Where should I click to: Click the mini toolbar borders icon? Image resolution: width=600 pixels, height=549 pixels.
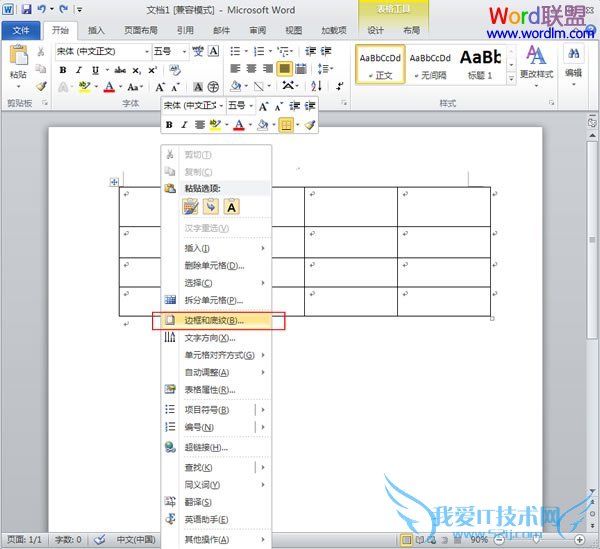pyautogui.click(x=286, y=125)
